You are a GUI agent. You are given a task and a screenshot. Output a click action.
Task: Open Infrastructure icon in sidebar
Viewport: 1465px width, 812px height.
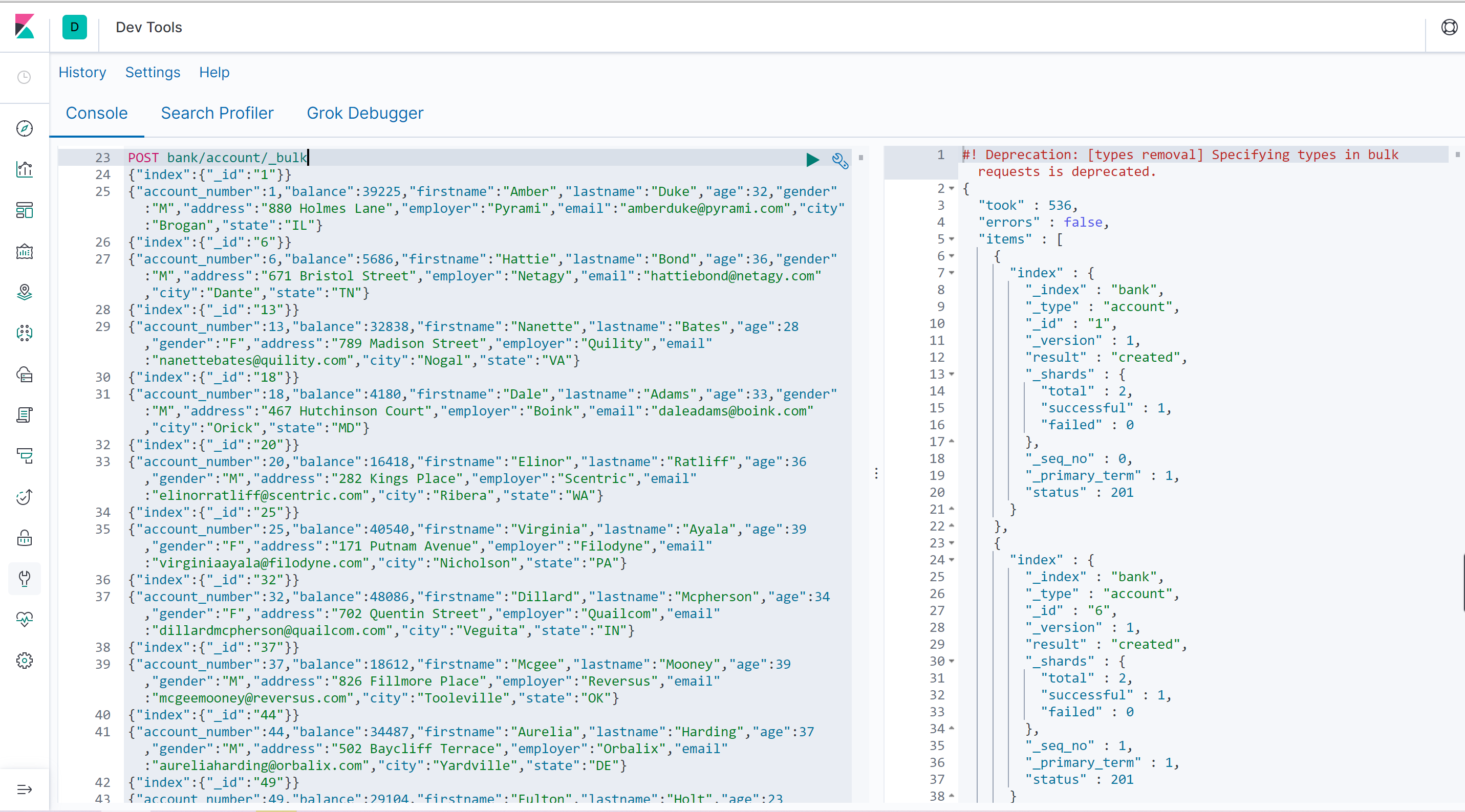(25, 374)
